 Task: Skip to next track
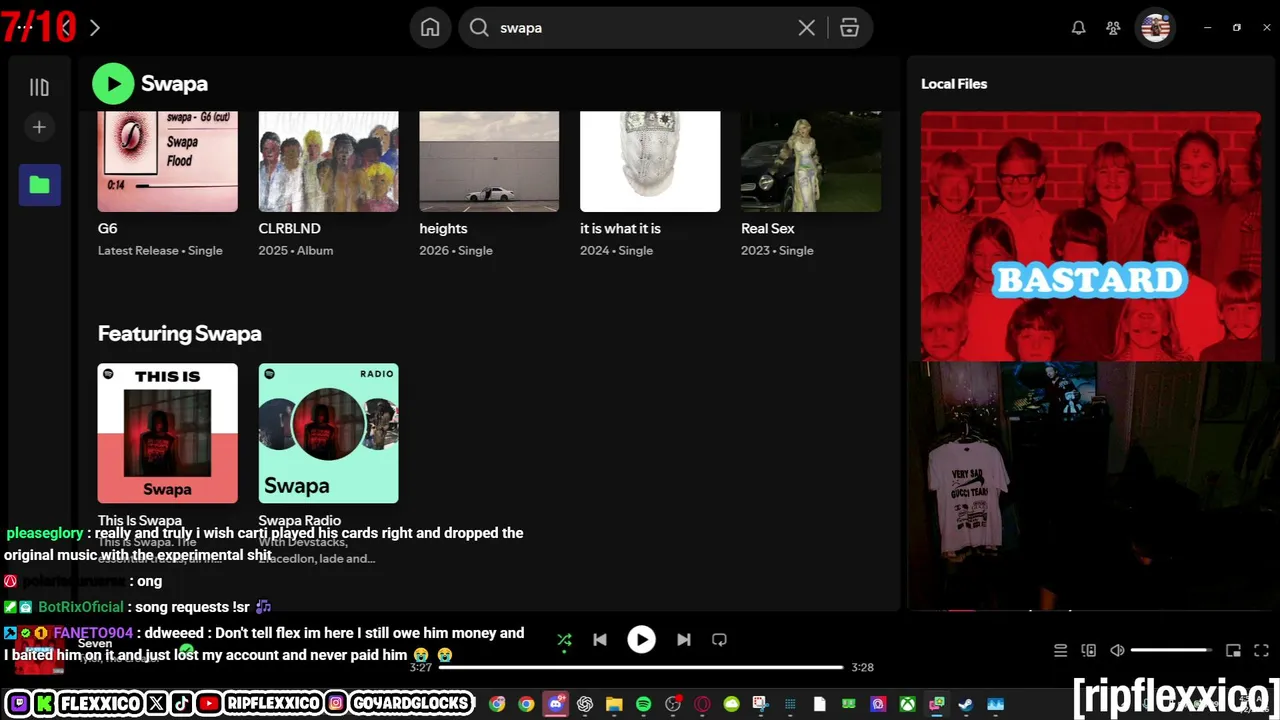[x=684, y=640]
